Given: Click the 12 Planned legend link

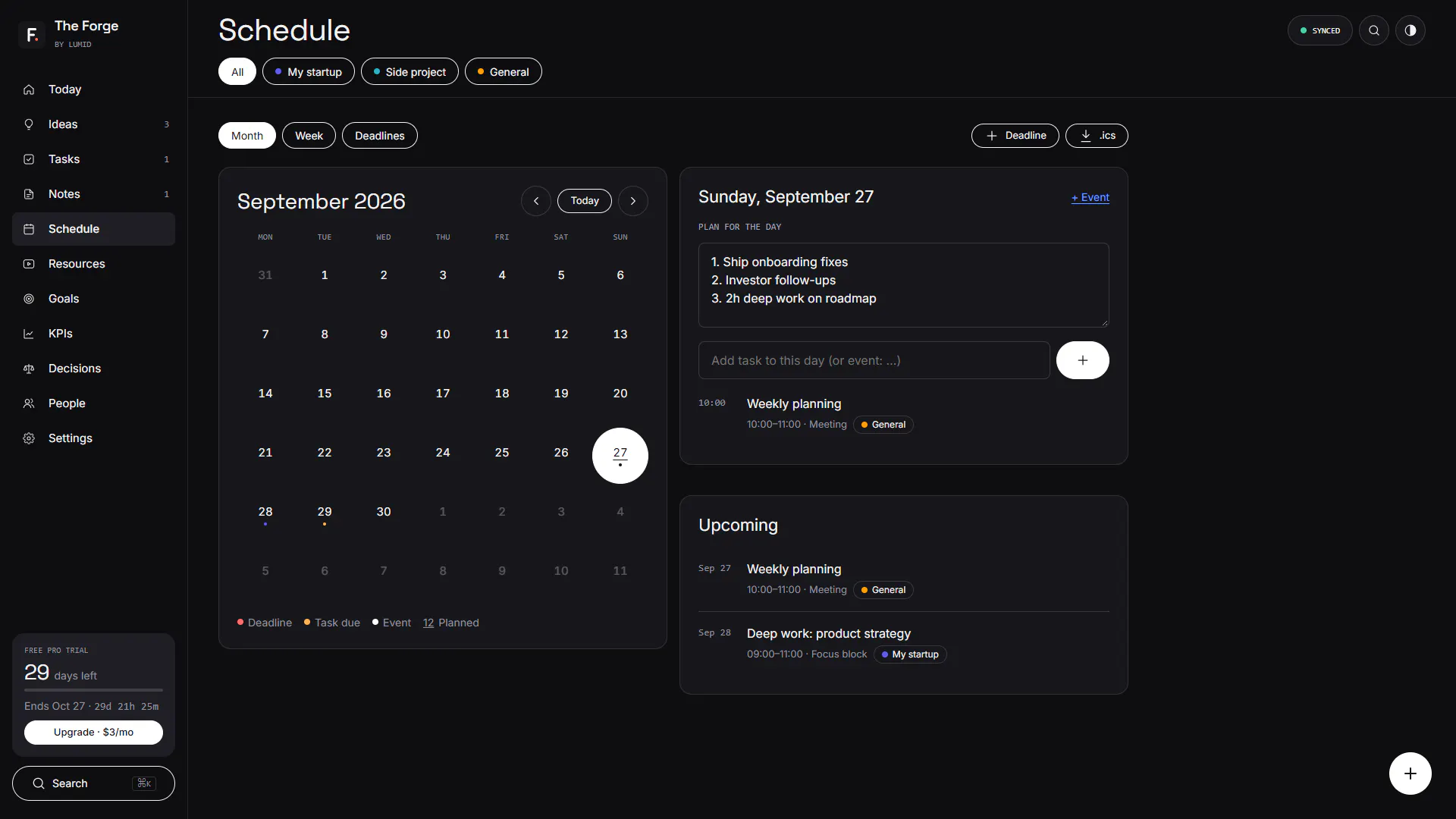Looking at the screenshot, I should click(450, 623).
